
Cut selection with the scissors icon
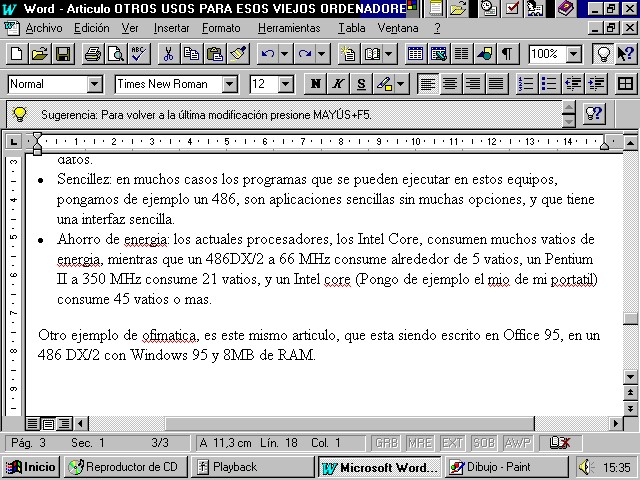click(168, 54)
